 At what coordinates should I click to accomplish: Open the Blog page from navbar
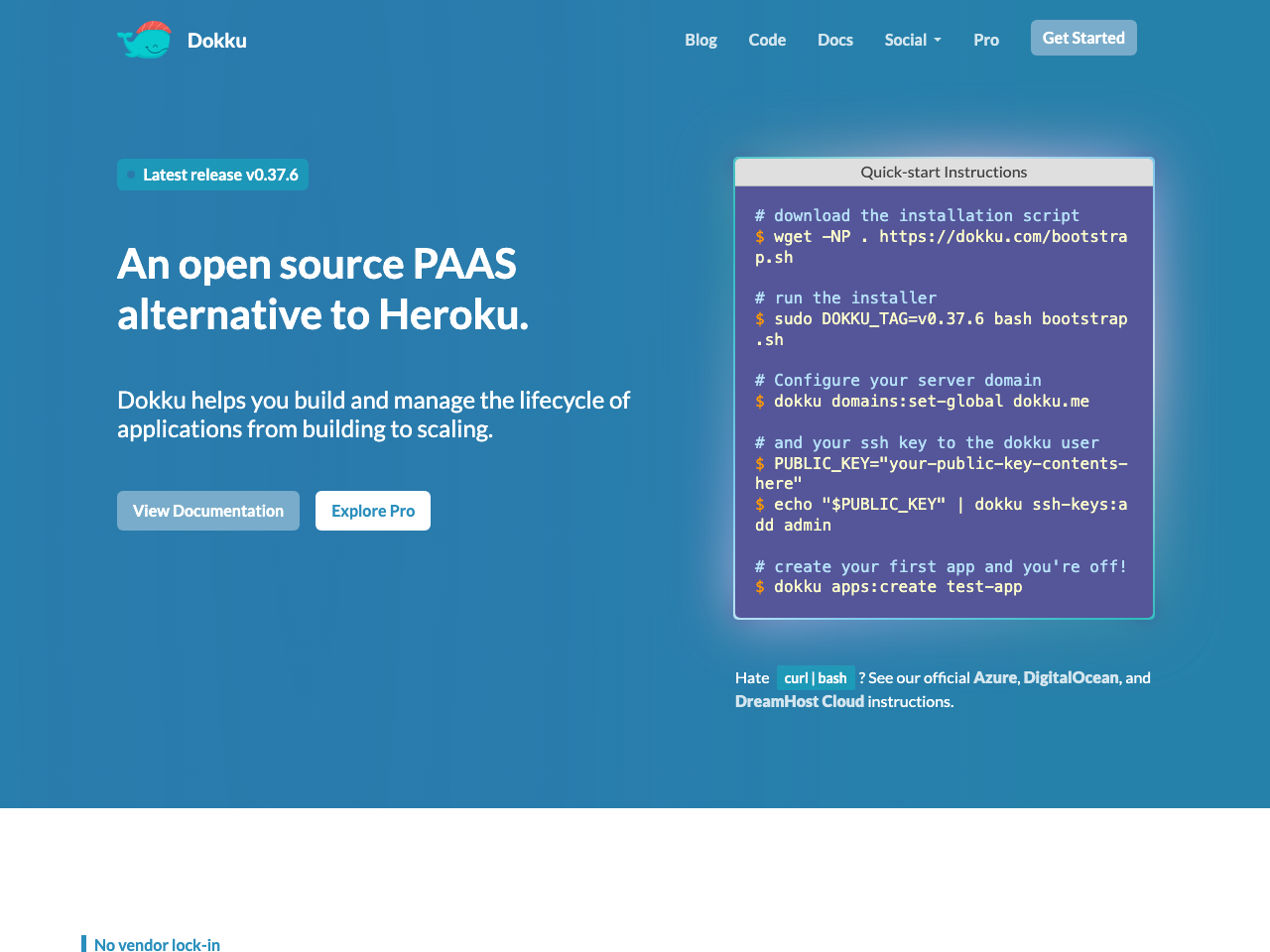click(x=700, y=40)
